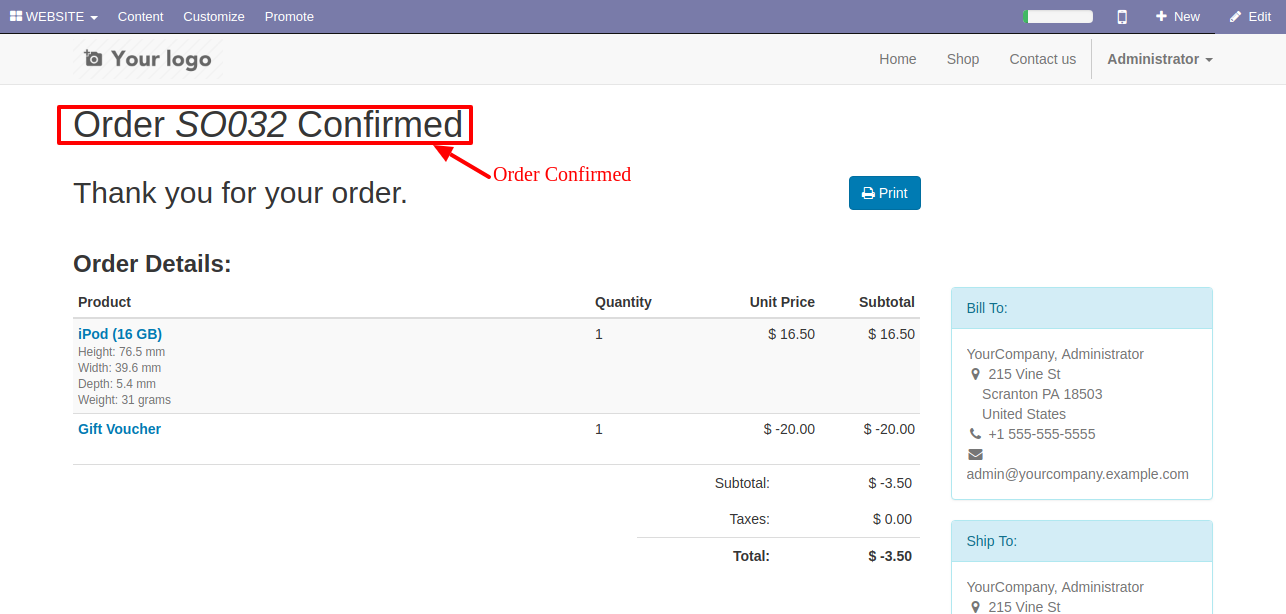Expand the Administrator user dropdown

pos(1159,59)
